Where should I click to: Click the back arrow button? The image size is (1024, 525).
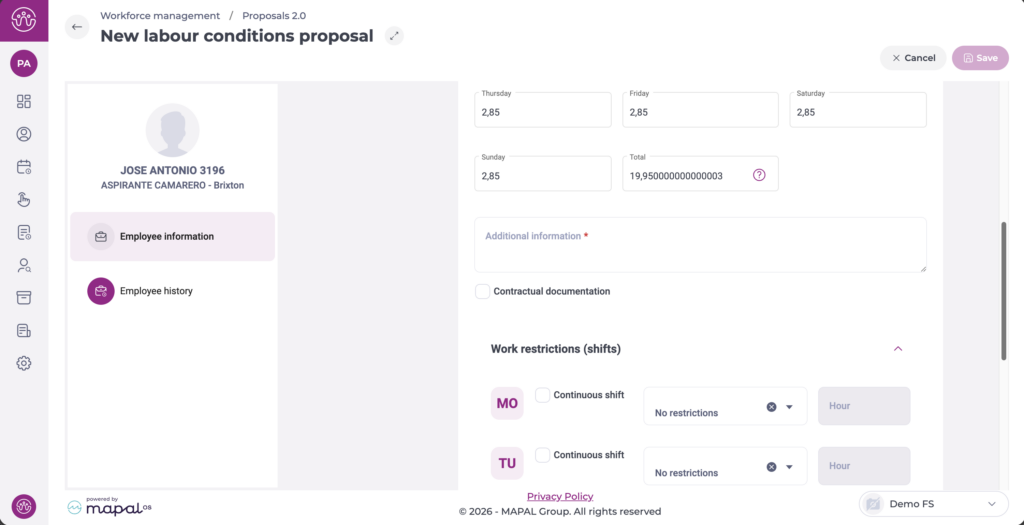coord(77,27)
